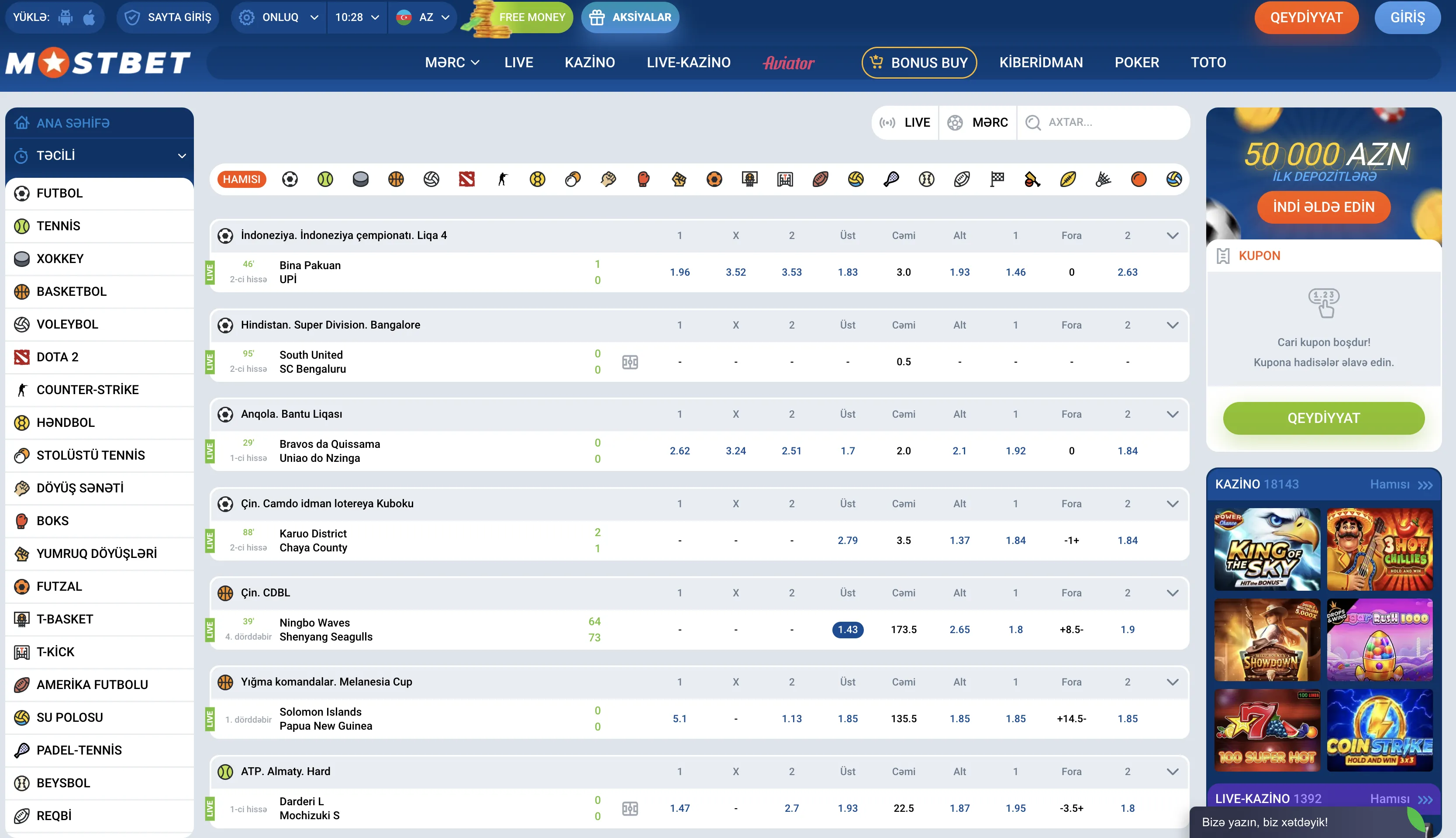
Task: Open the KAZİNO menu item
Action: (590, 63)
